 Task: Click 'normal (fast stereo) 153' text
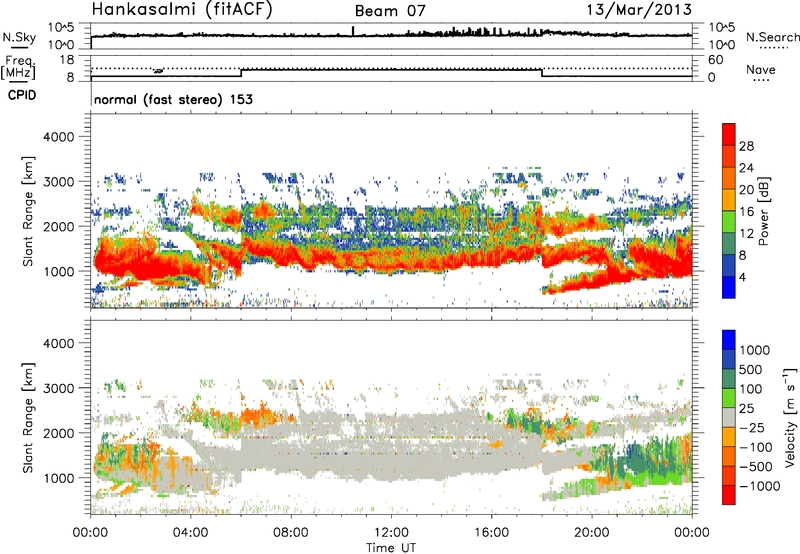coord(173,99)
